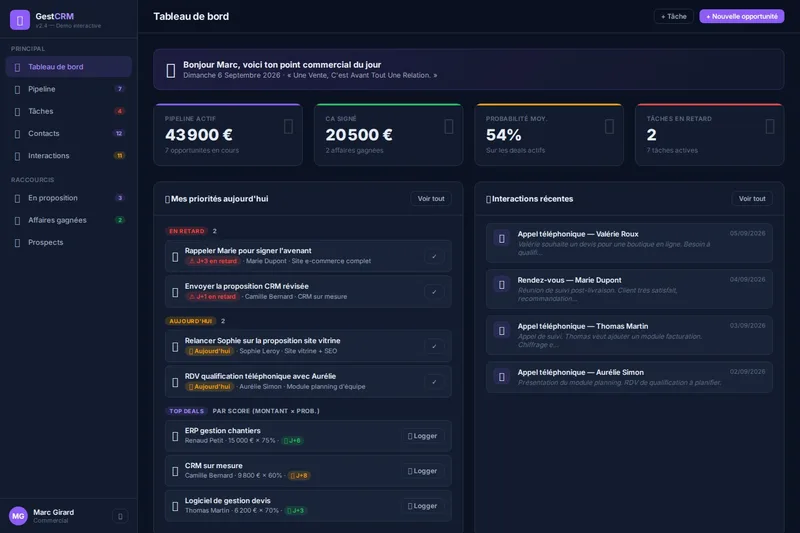Click Logger for Logiciel de gestion devis

[422, 506]
